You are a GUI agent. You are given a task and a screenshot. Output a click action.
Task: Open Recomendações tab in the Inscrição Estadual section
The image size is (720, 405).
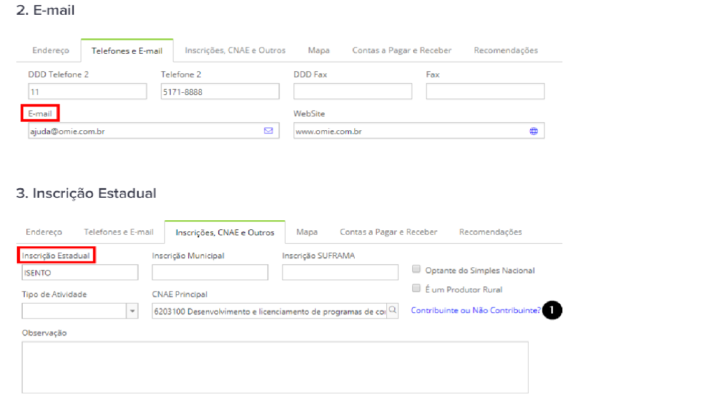(x=490, y=232)
